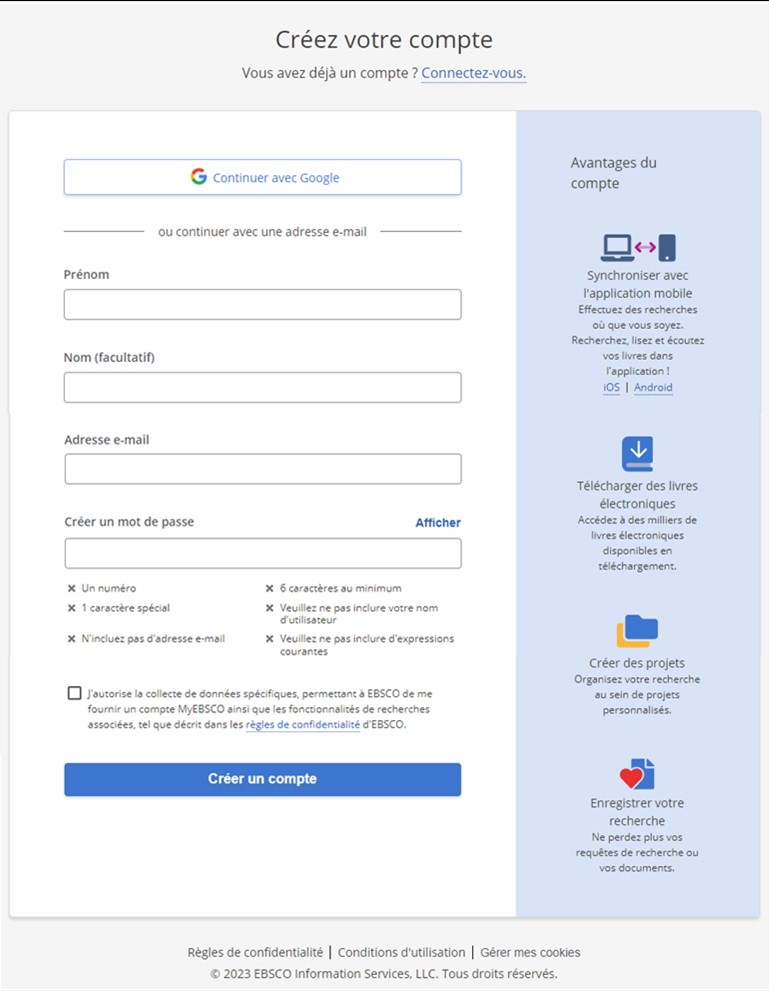Open the iOS app link
The height and width of the screenshot is (992, 769).
tap(611, 388)
